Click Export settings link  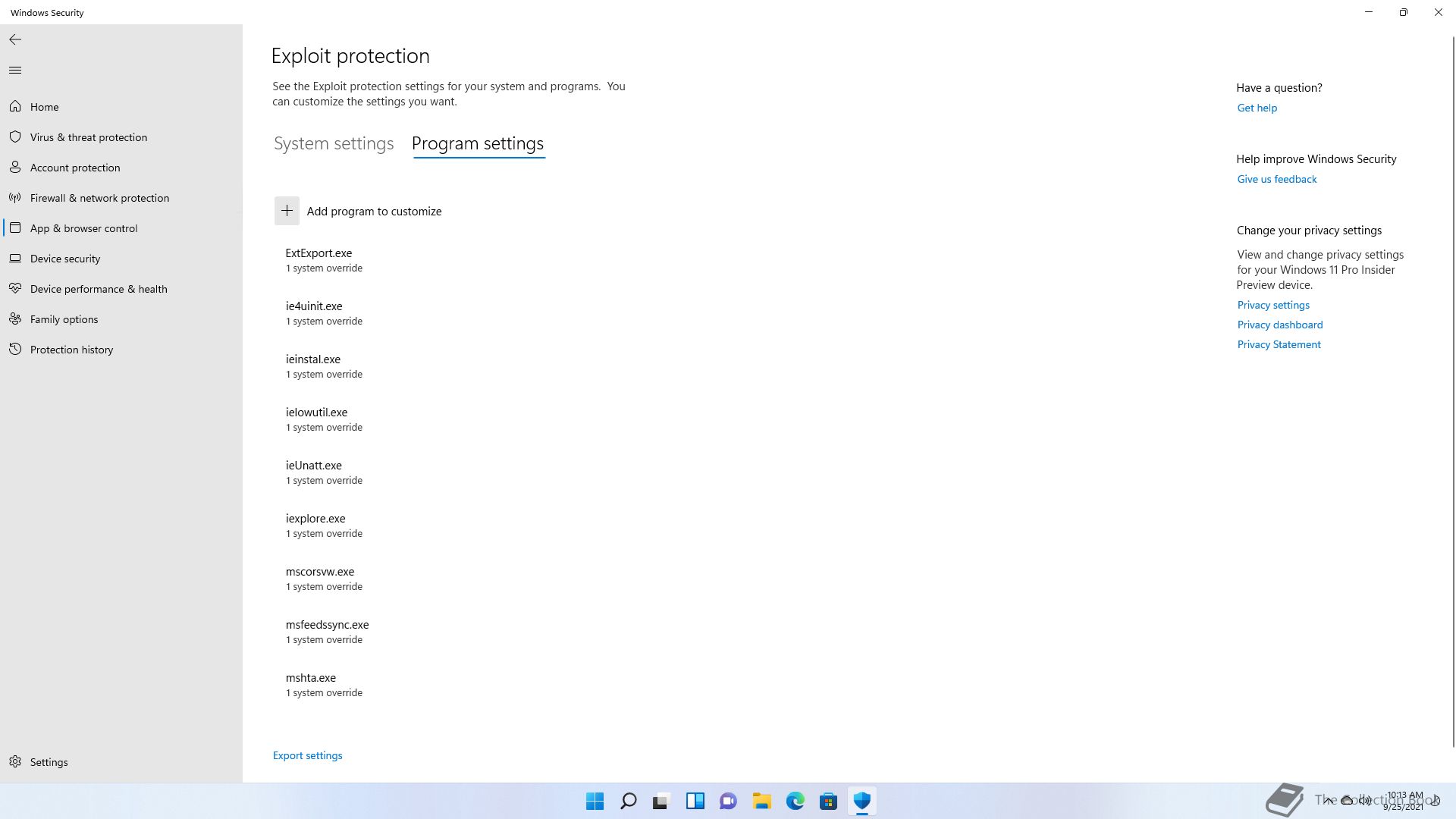pos(307,755)
